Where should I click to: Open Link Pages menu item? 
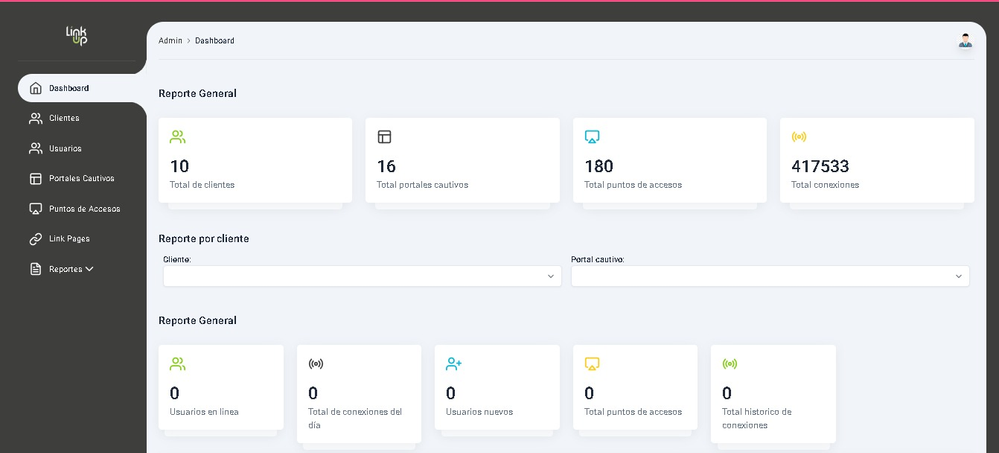click(69, 239)
